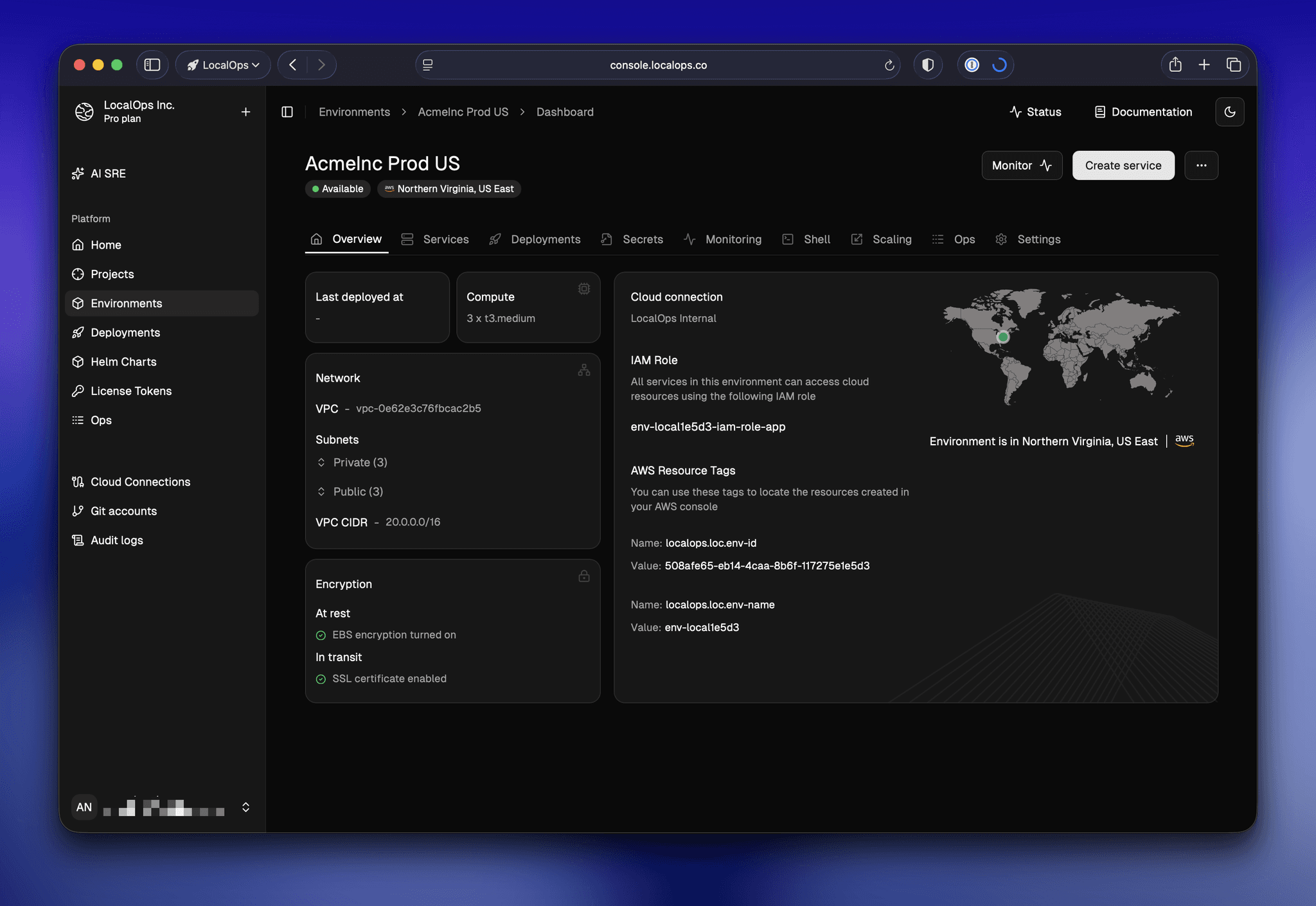Open the Documentation link
The image size is (1316, 906).
pyautogui.click(x=1143, y=112)
